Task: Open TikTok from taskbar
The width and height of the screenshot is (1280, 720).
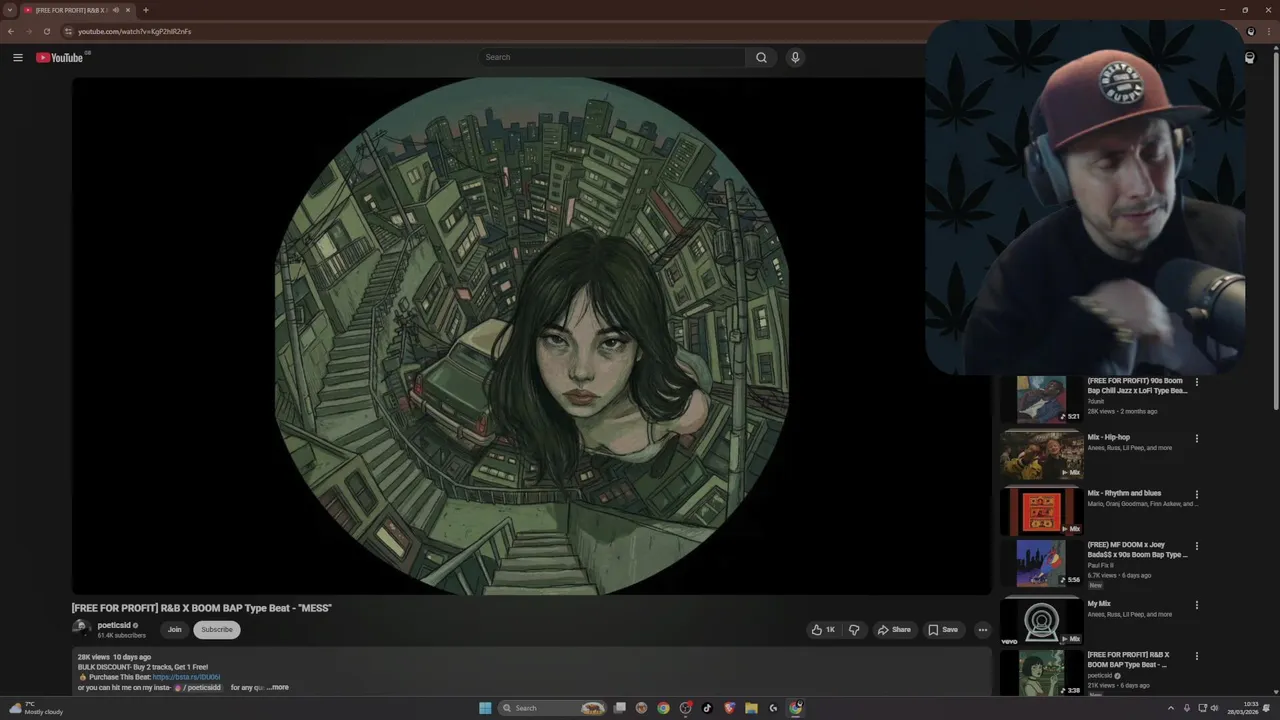Action: pyautogui.click(x=707, y=708)
